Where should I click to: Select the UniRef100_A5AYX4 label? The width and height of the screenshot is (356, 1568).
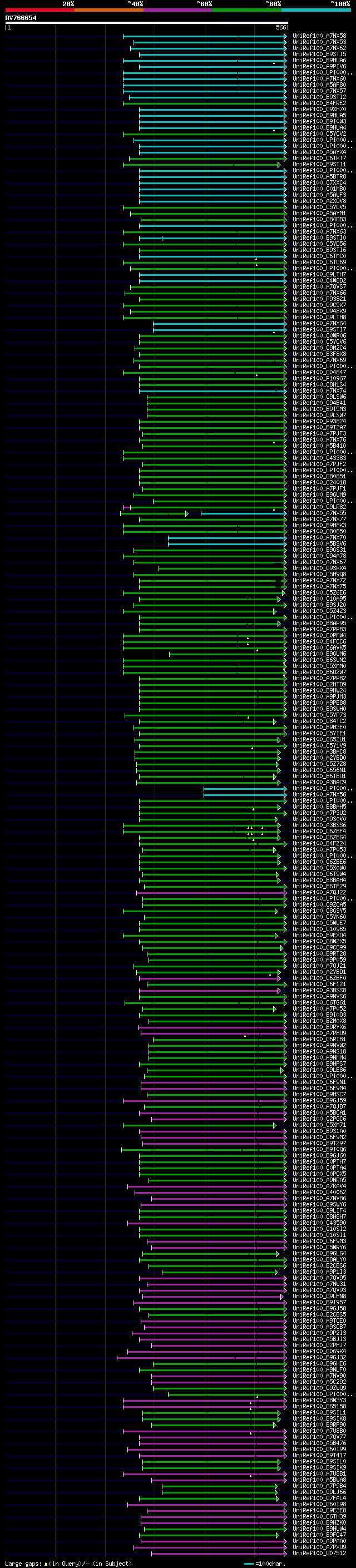tap(319, 152)
